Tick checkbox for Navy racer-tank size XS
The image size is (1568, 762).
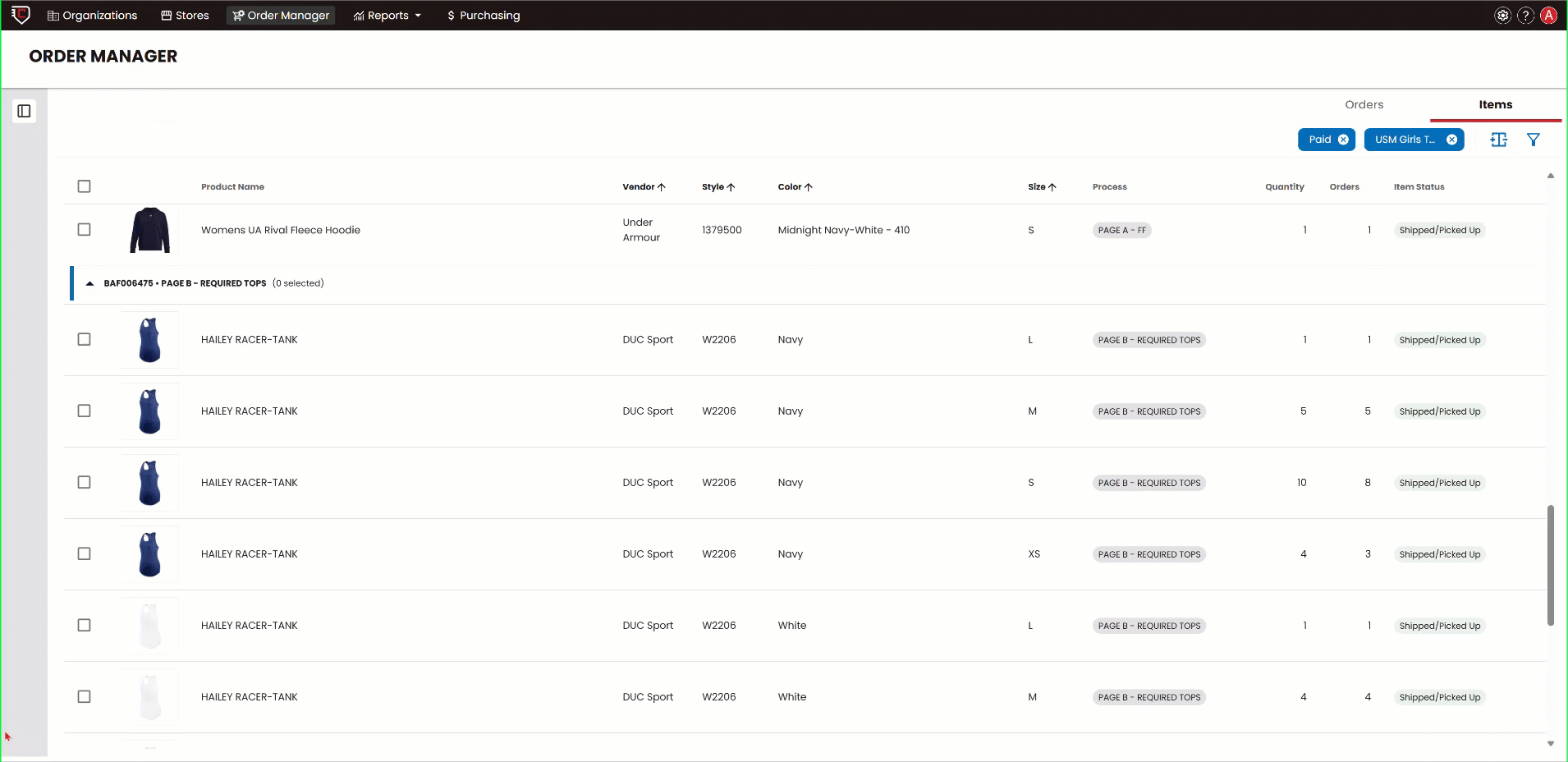[x=84, y=554]
